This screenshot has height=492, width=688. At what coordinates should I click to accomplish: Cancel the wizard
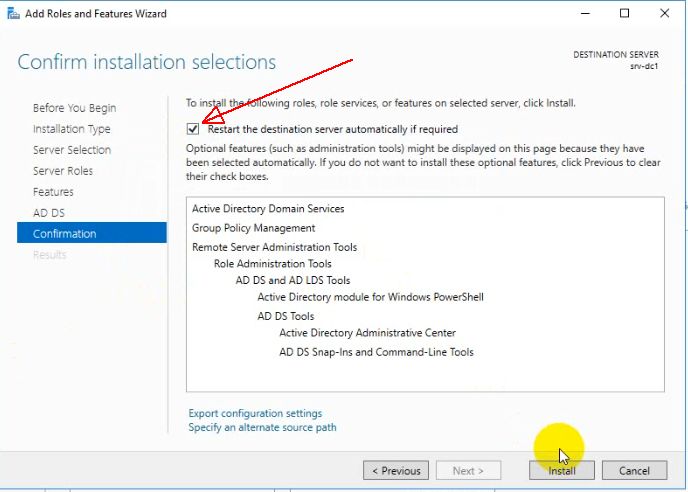(x=634, y=470)
